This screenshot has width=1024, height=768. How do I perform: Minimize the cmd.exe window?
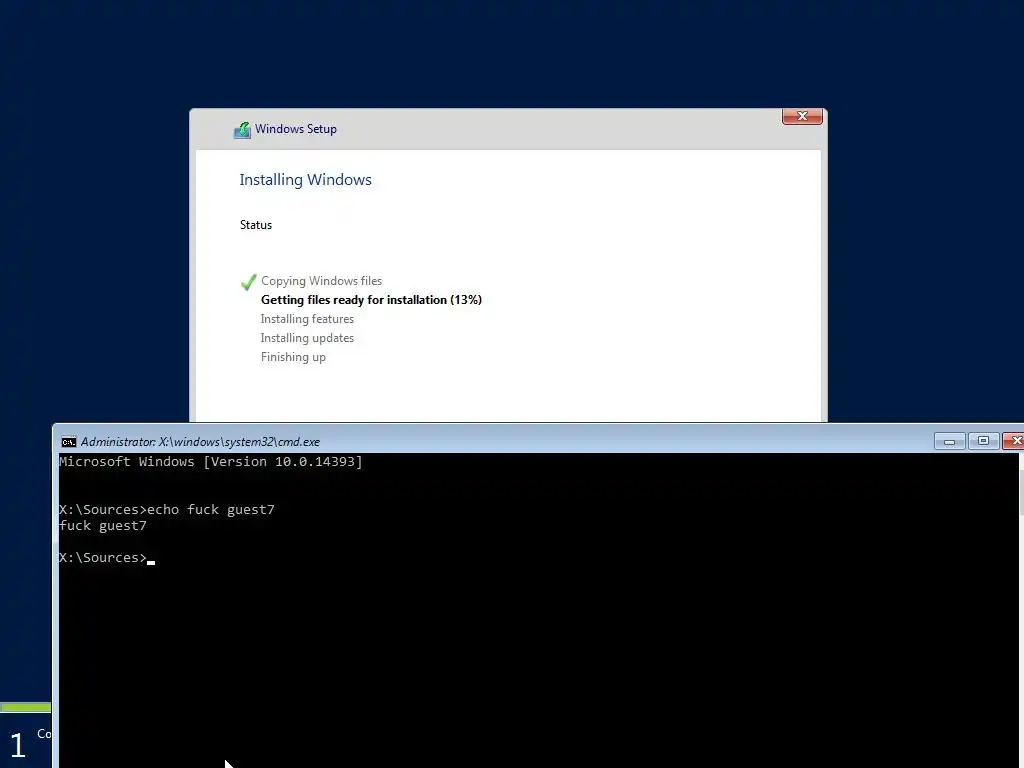pos(950,441)
